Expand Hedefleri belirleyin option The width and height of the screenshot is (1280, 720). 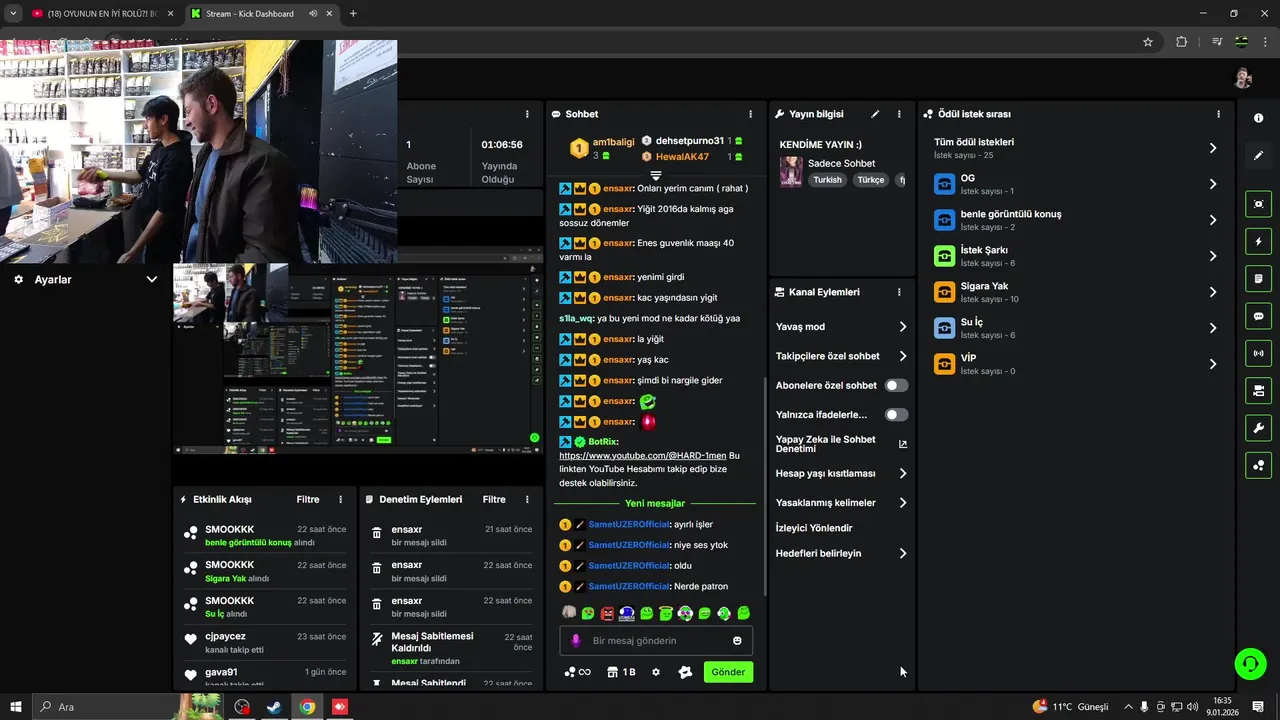902,553
